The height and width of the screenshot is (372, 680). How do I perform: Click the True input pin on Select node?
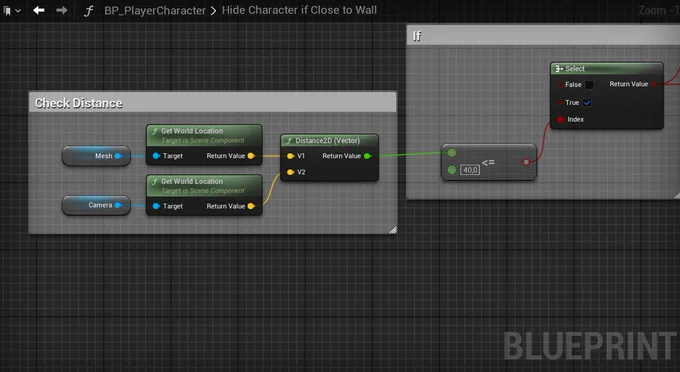tap(560, 103)
